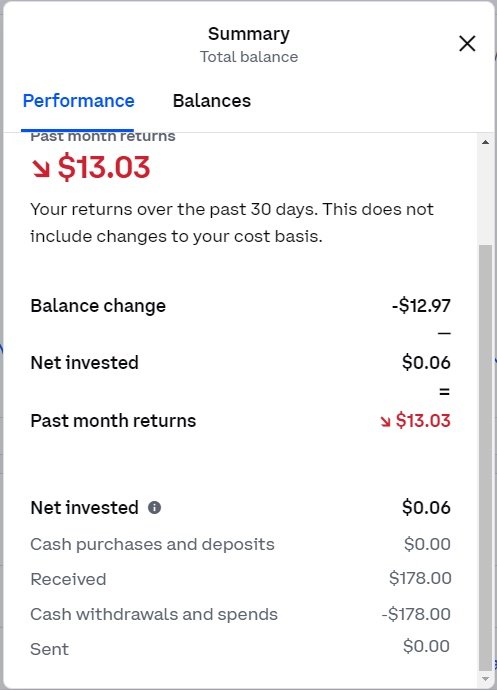Select the Performance tab

pos(78,101)
